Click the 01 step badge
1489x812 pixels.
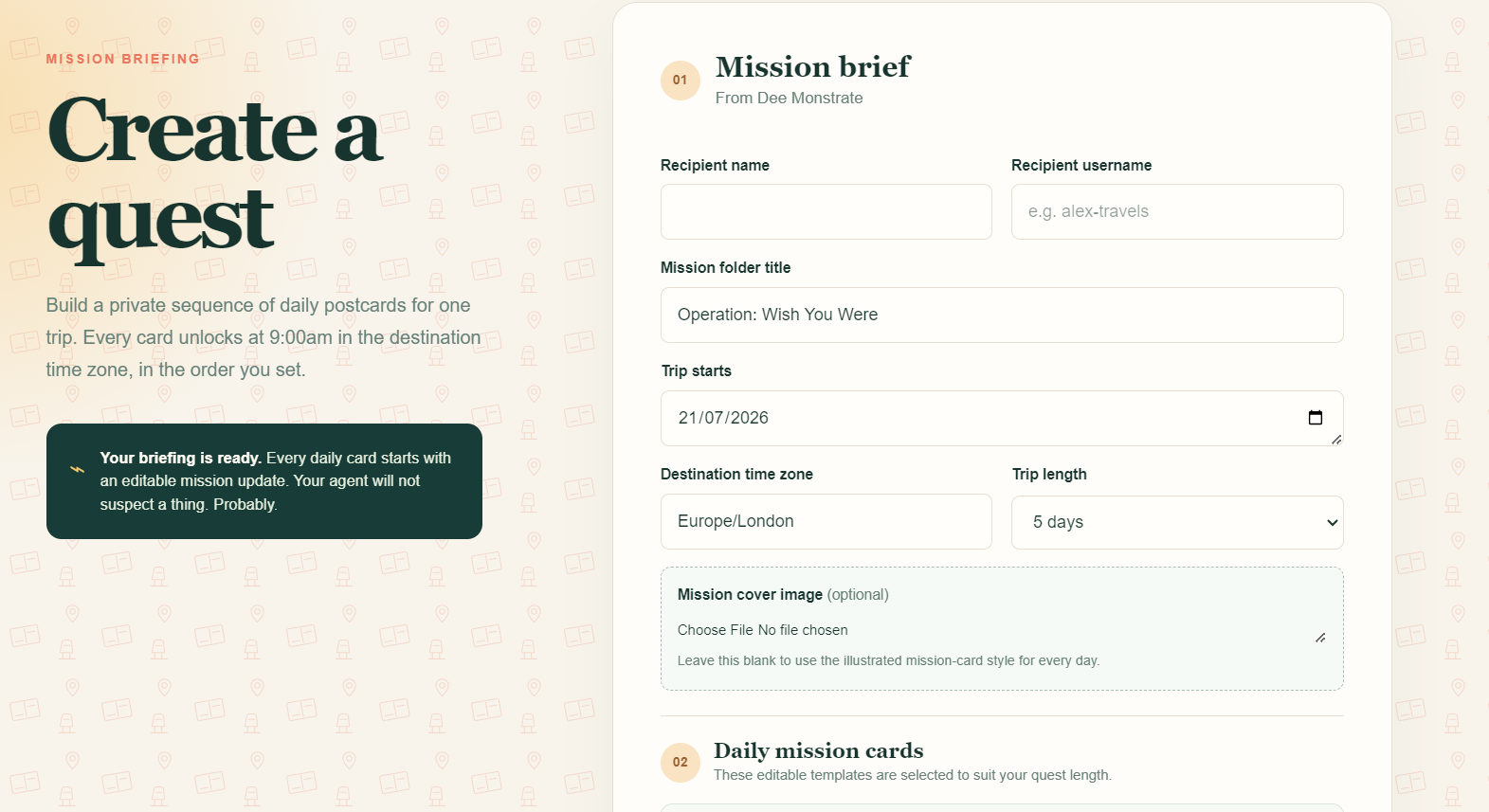tap(680, 80)
